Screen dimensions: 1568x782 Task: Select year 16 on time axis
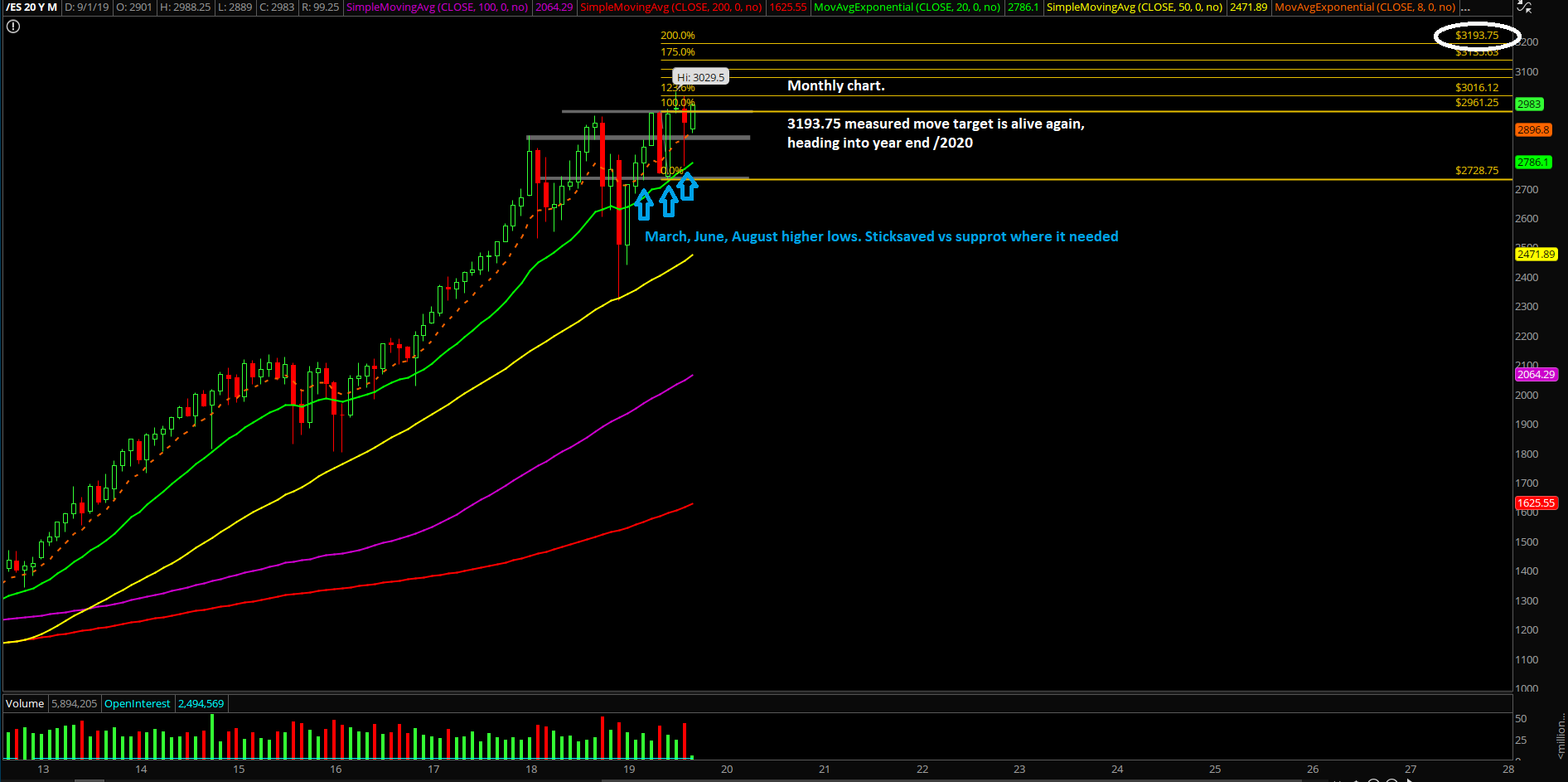336,770
